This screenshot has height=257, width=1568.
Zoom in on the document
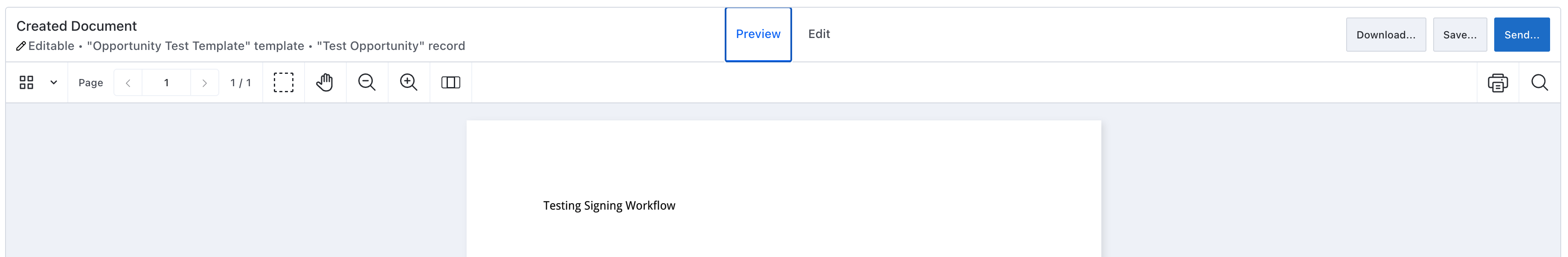[409, 82]
